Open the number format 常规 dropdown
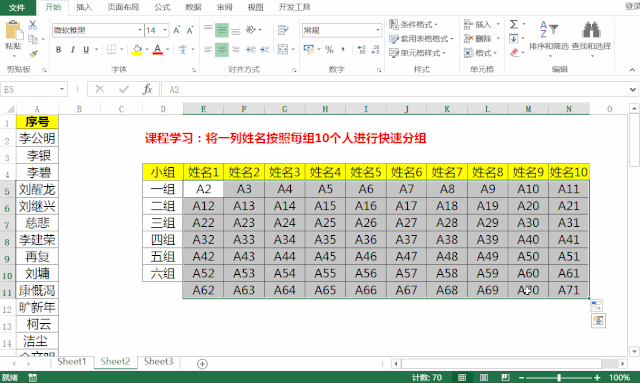 click(378, 30)
